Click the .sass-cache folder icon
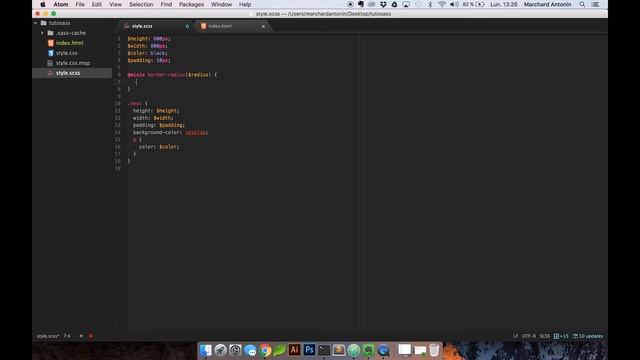 click(x=50, y=33)
